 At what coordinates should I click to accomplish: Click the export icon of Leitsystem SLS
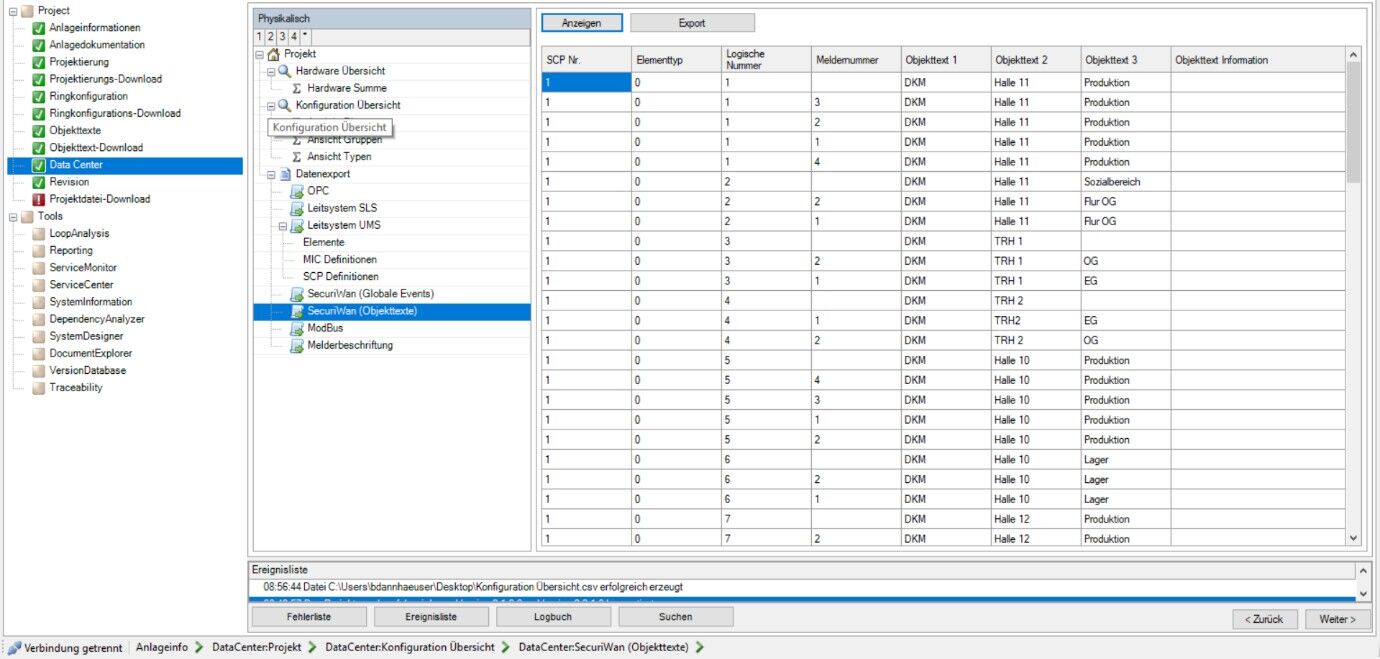297,208
